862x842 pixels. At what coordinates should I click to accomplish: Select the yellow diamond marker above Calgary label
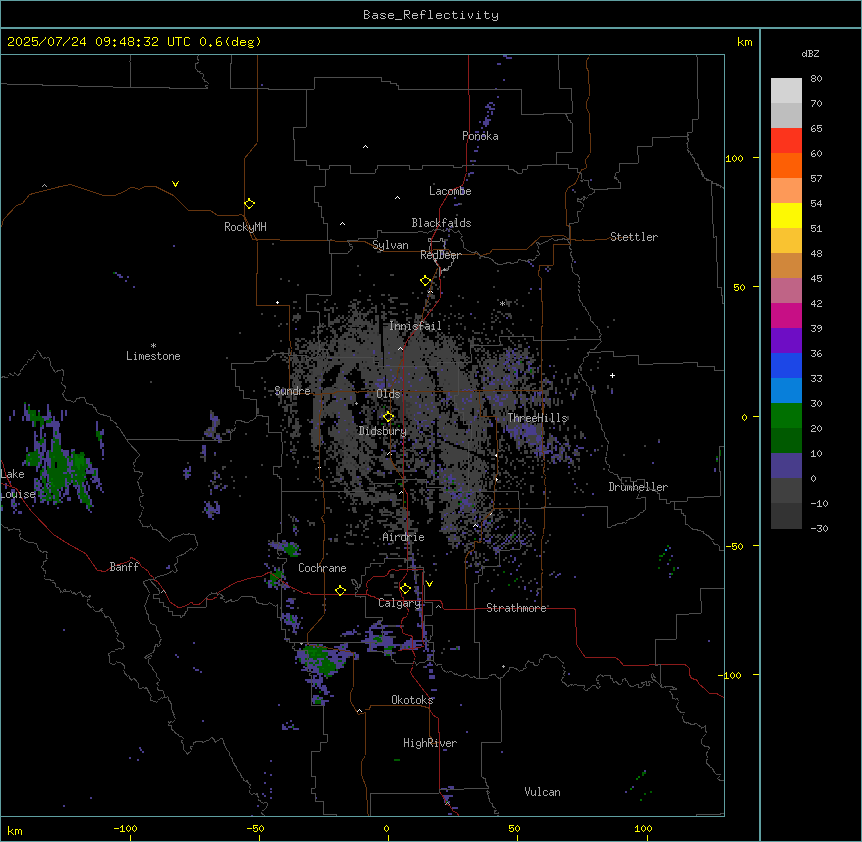405,589
